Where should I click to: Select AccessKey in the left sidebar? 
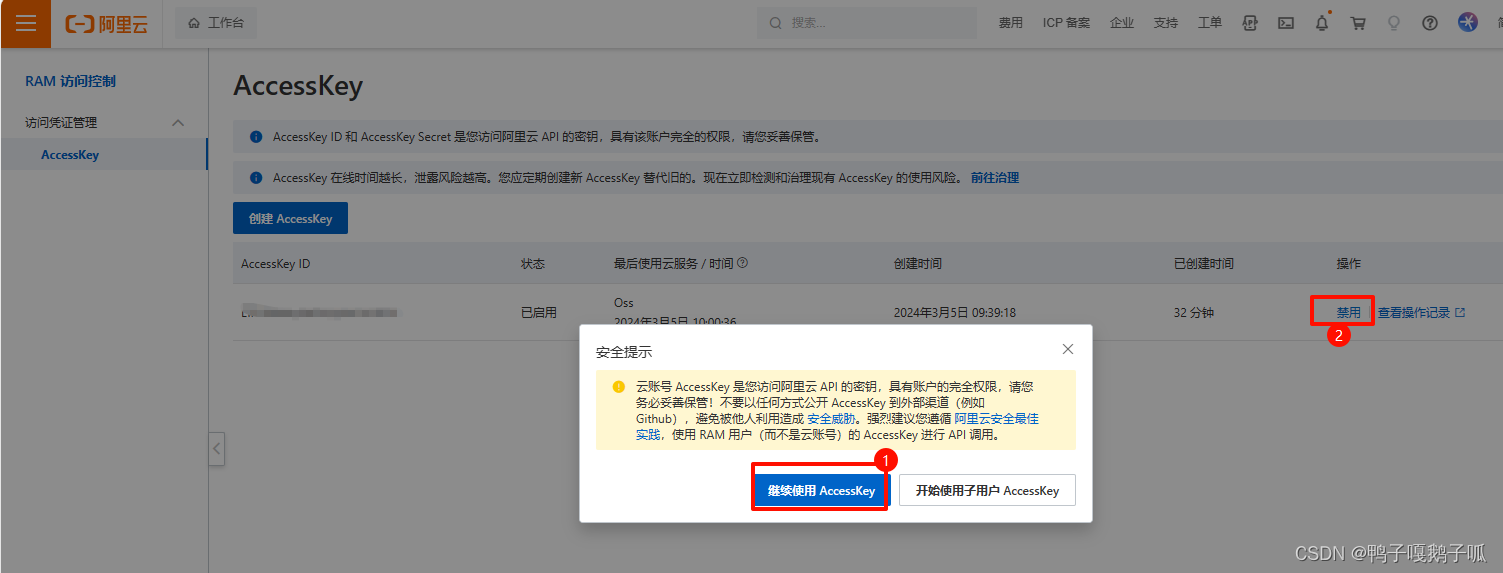pos(104,155)
